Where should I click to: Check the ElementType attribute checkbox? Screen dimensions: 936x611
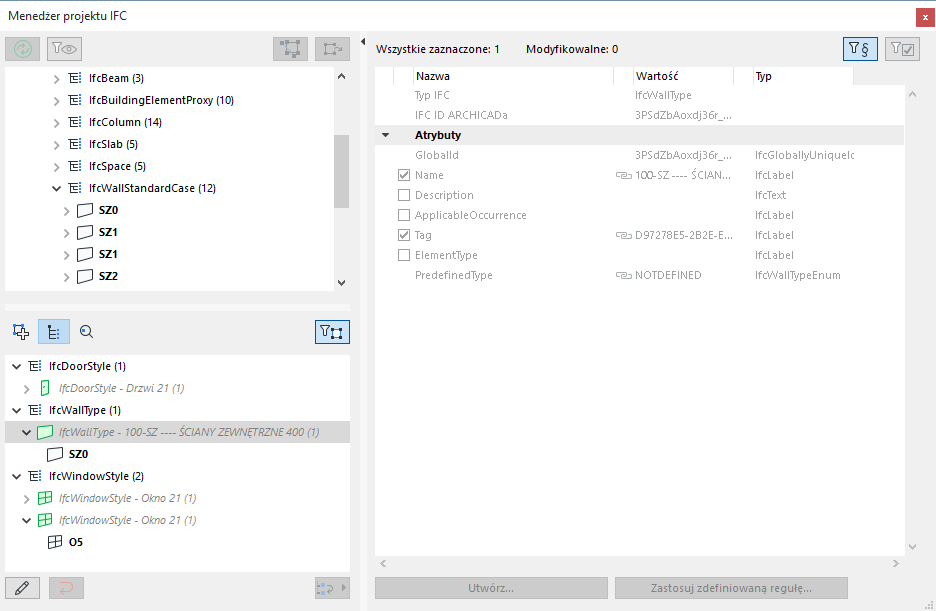coord(404,255)
